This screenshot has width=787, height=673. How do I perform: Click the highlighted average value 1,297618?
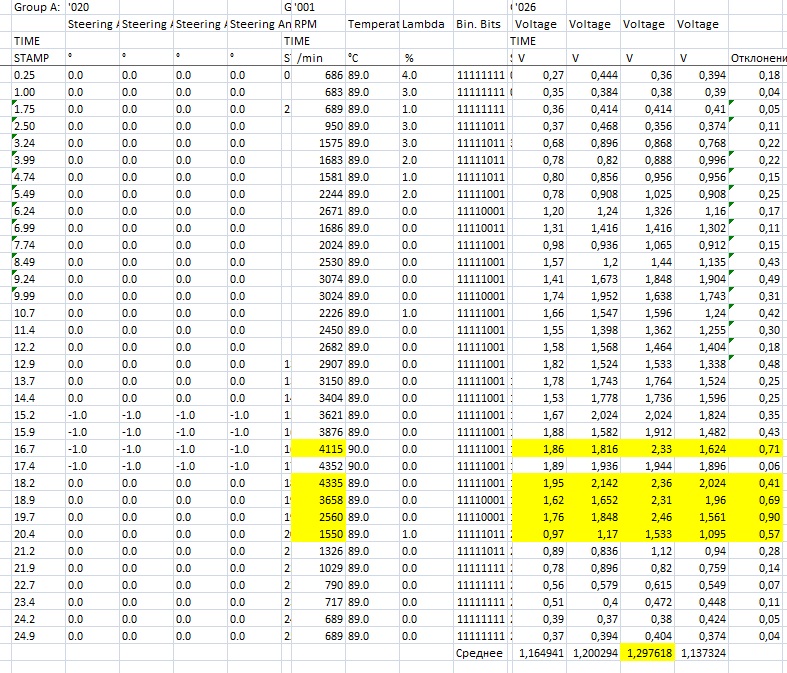coord(647,653)
